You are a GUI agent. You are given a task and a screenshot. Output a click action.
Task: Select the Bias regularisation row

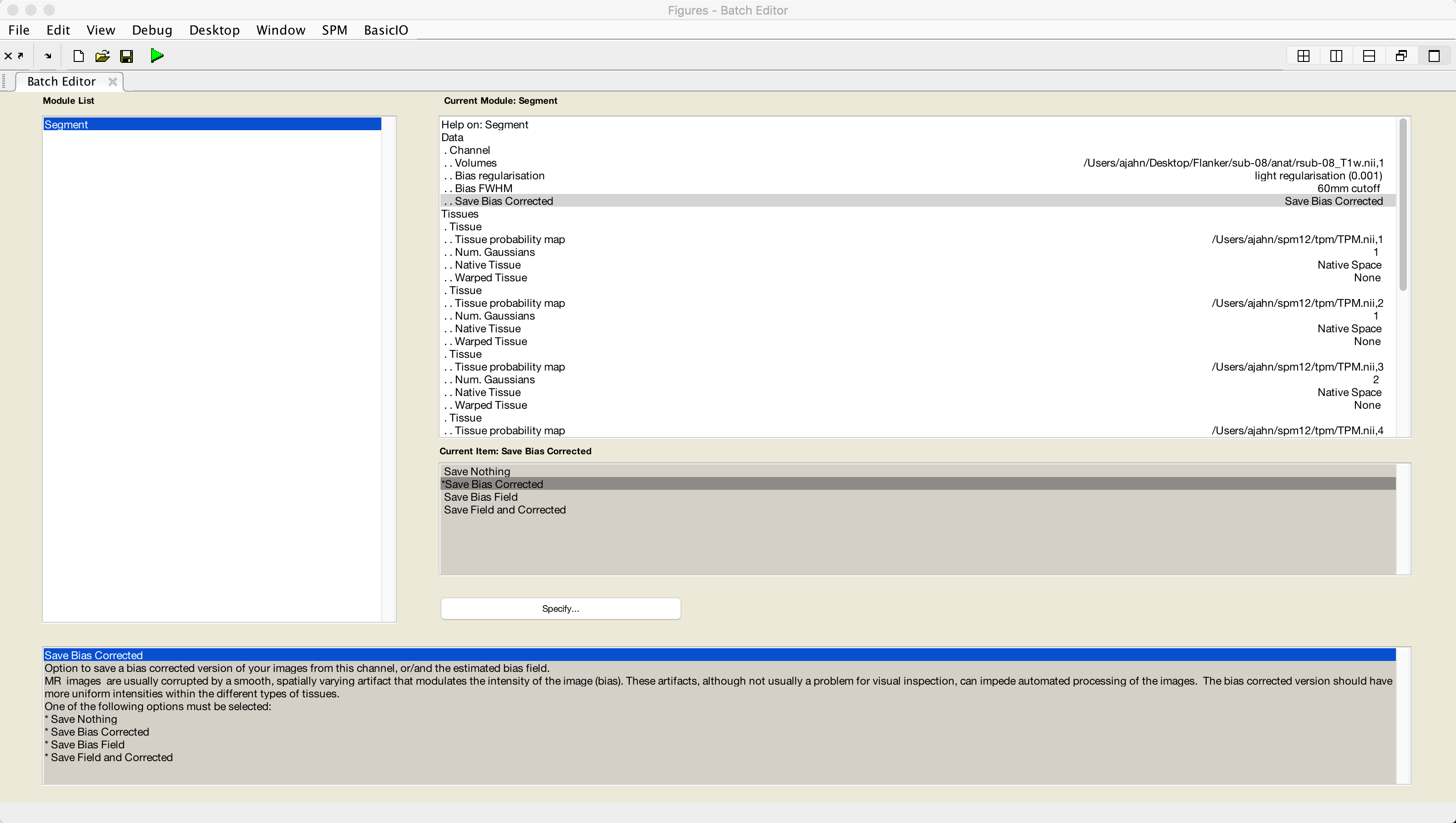click(x=917, y=175)
